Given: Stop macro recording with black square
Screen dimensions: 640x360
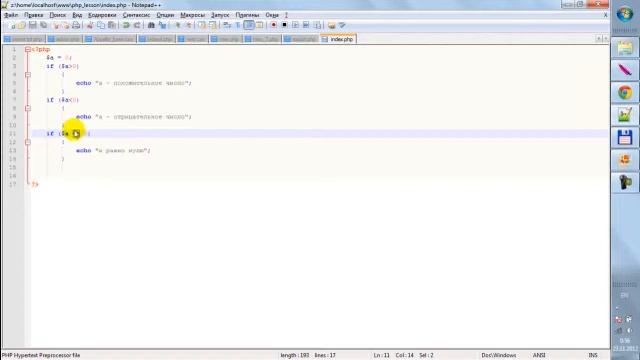Looking at the screenshot, I should (x=284, y=25).
